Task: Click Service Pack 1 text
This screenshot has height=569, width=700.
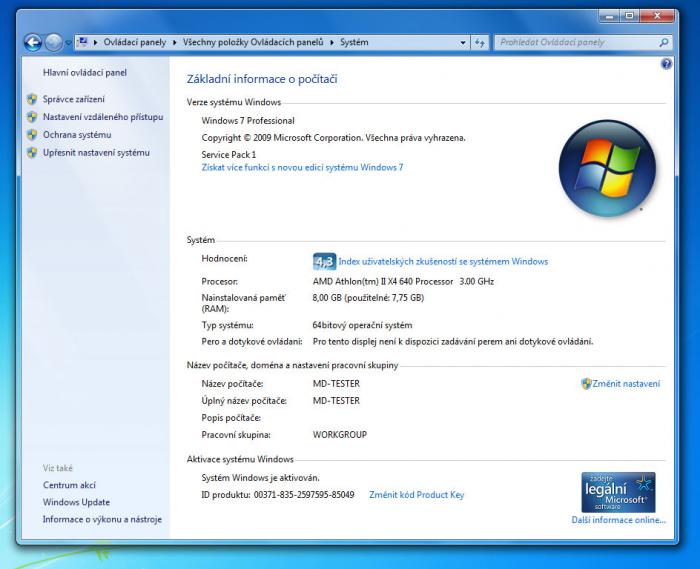Action: click(x=229, y=155)
